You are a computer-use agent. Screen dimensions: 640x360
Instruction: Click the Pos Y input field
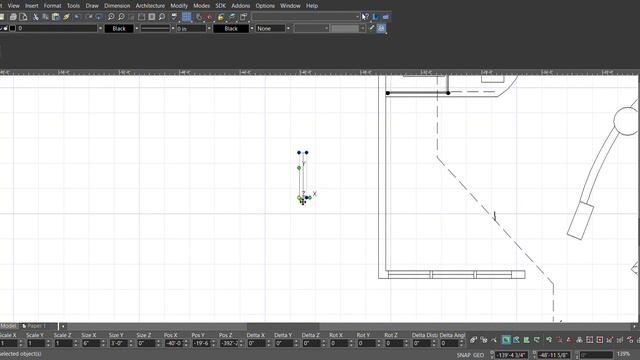click(201, 344)
